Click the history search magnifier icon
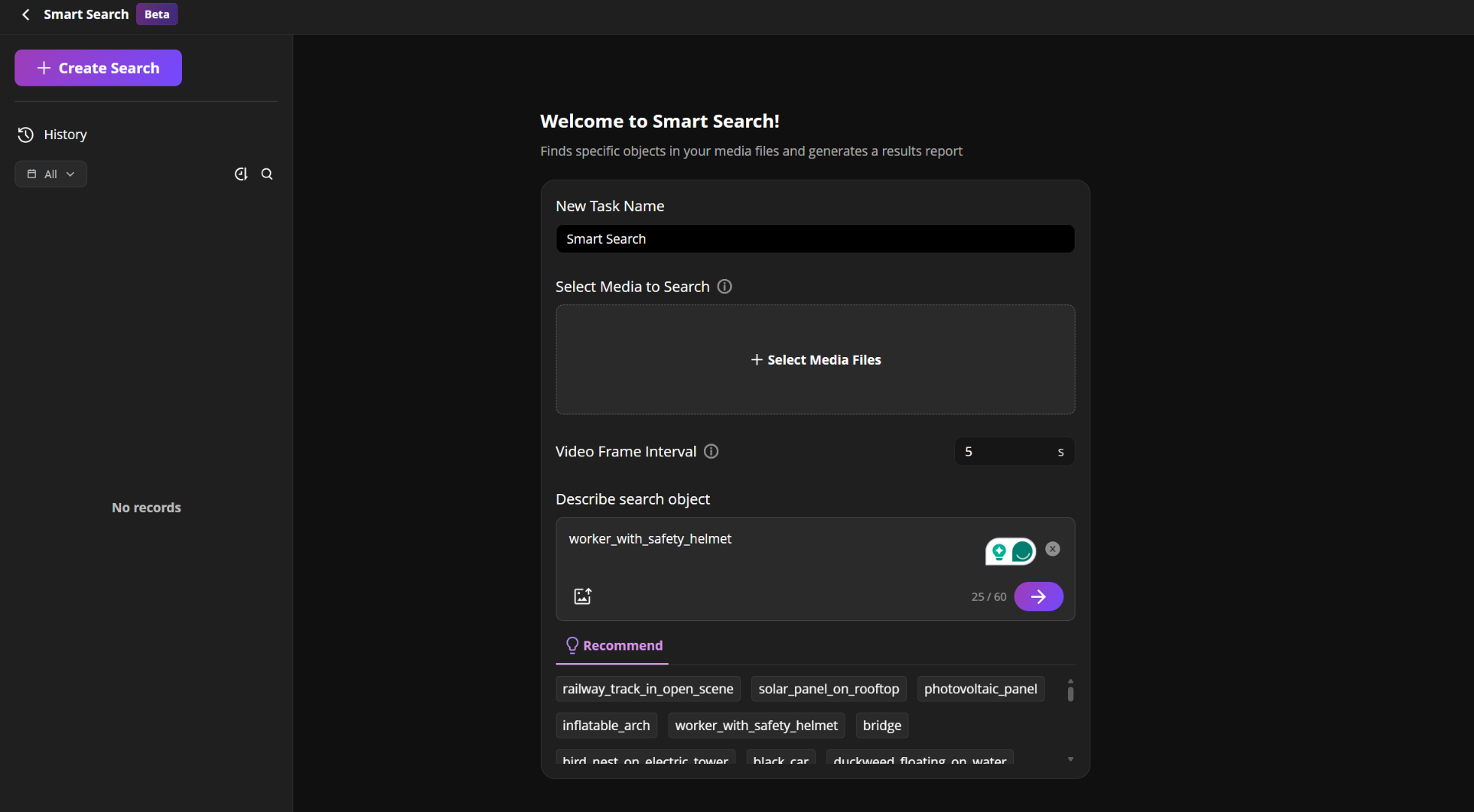This screenshot has width=1474, height=812. 267,174
